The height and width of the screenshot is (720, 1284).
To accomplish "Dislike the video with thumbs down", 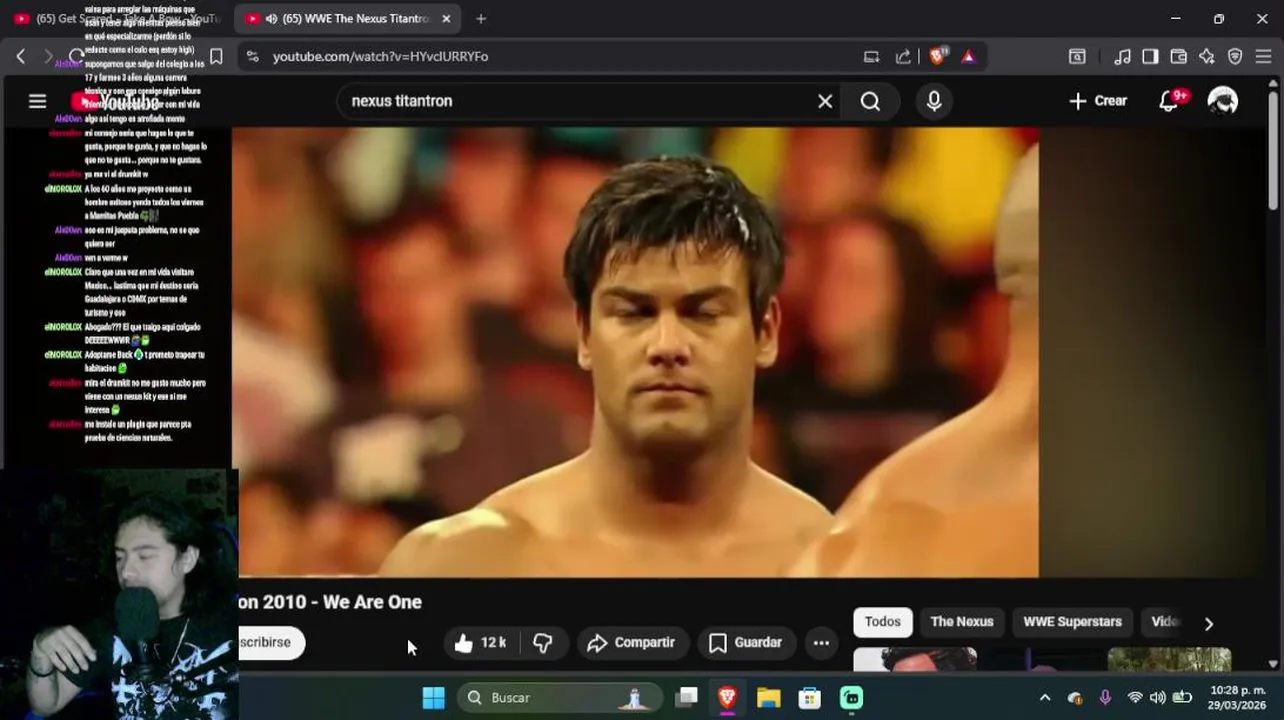I will click(543, 643).
